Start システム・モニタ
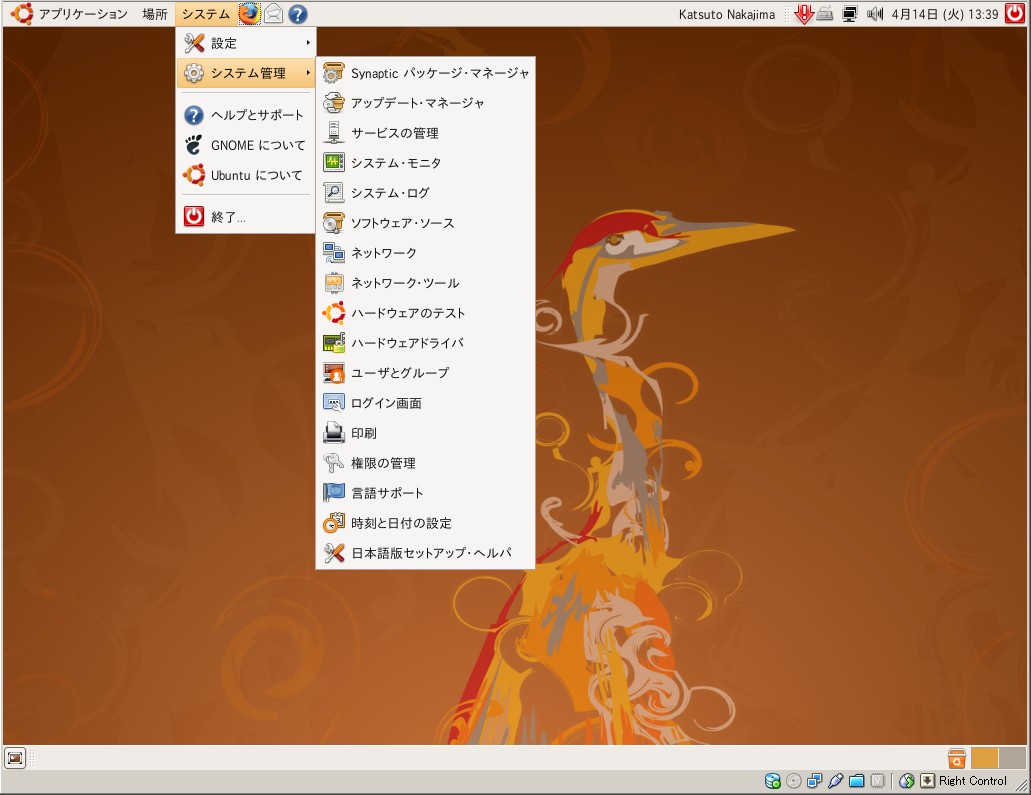This screenshot has height=795, width=1031. pyautogui.click(x=425, y=162)
